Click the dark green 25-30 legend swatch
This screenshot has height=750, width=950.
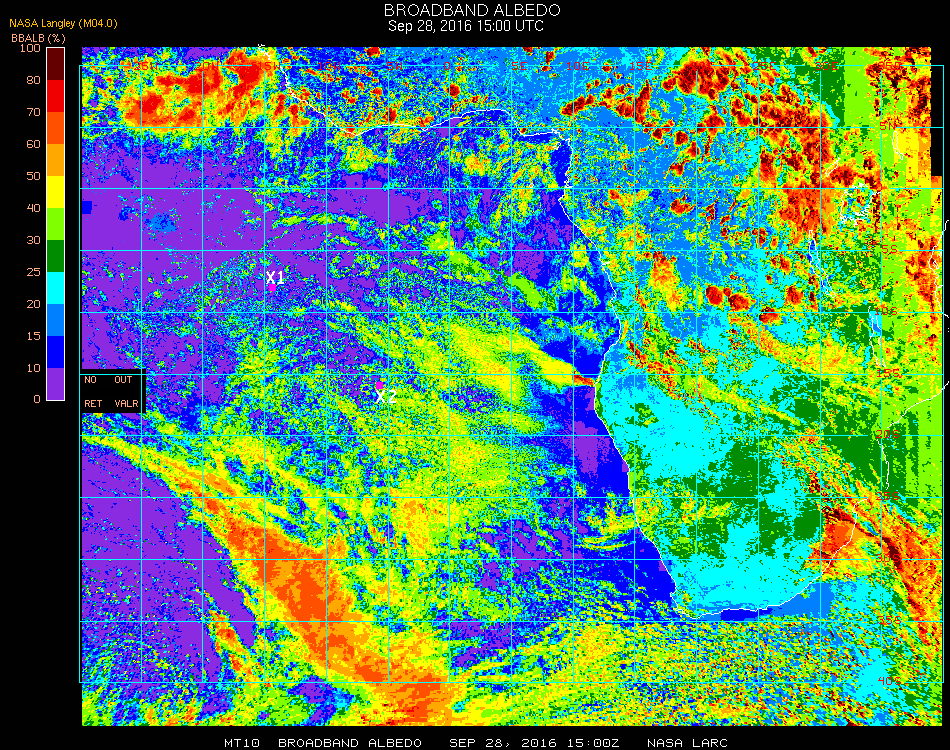pos(56,256)
